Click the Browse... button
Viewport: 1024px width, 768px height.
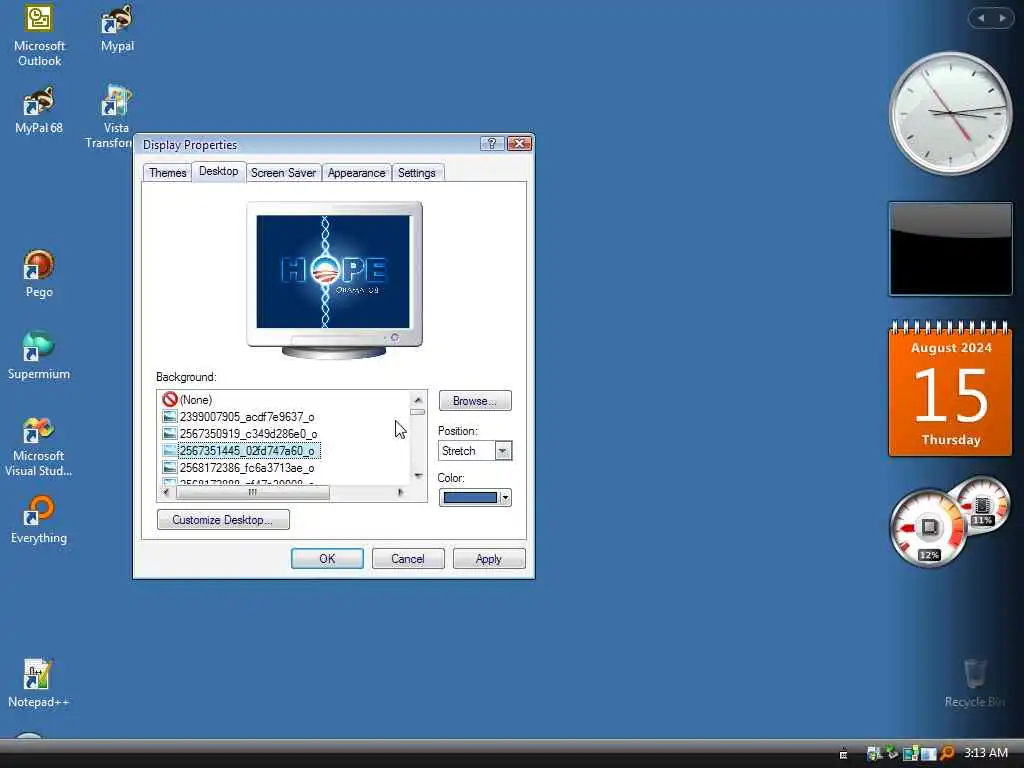(x=475, y=400)
